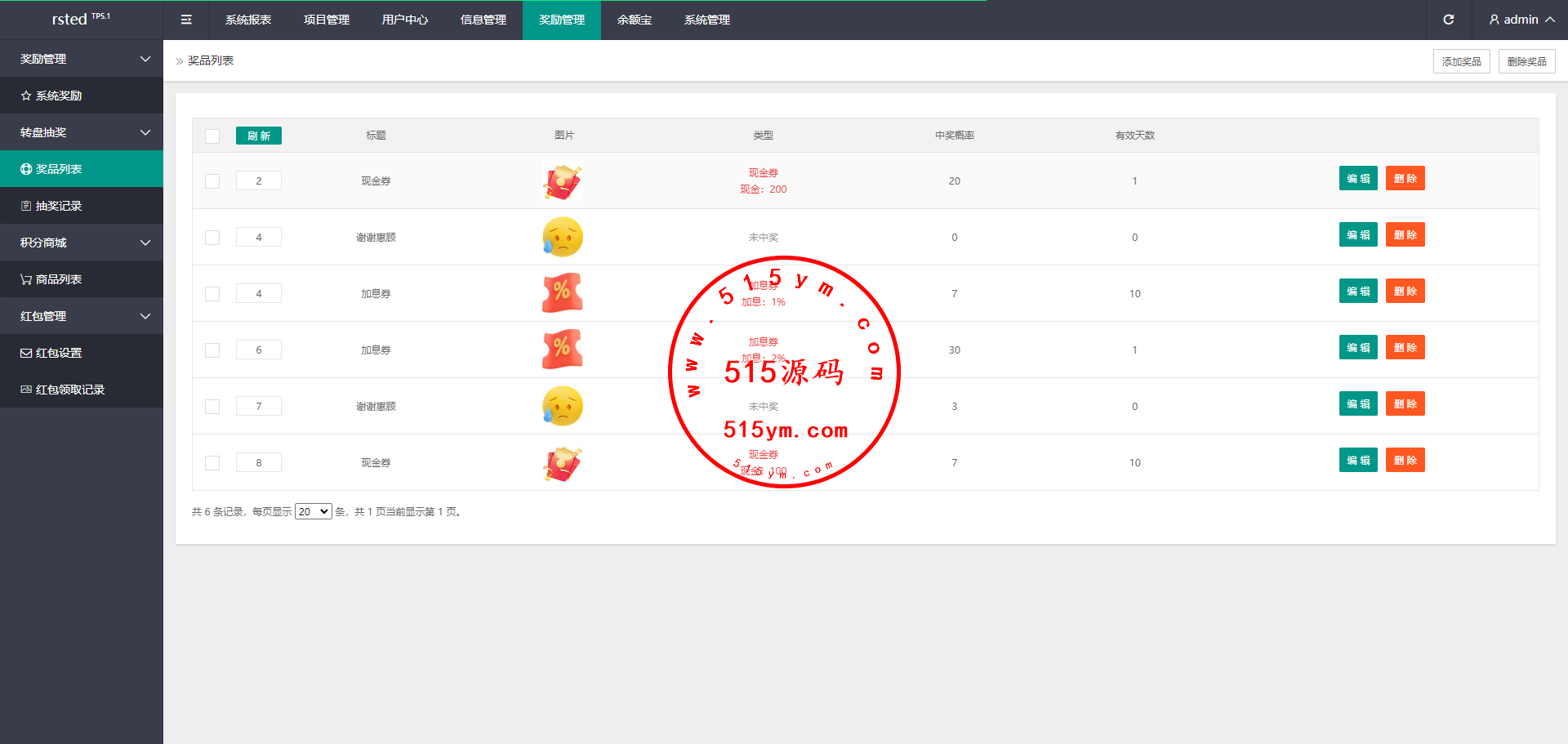Viewport: 1568px width, 744px height.
Task: Click the red envelope image in first row
Action: pyautogui.click(x=563, y=181)
